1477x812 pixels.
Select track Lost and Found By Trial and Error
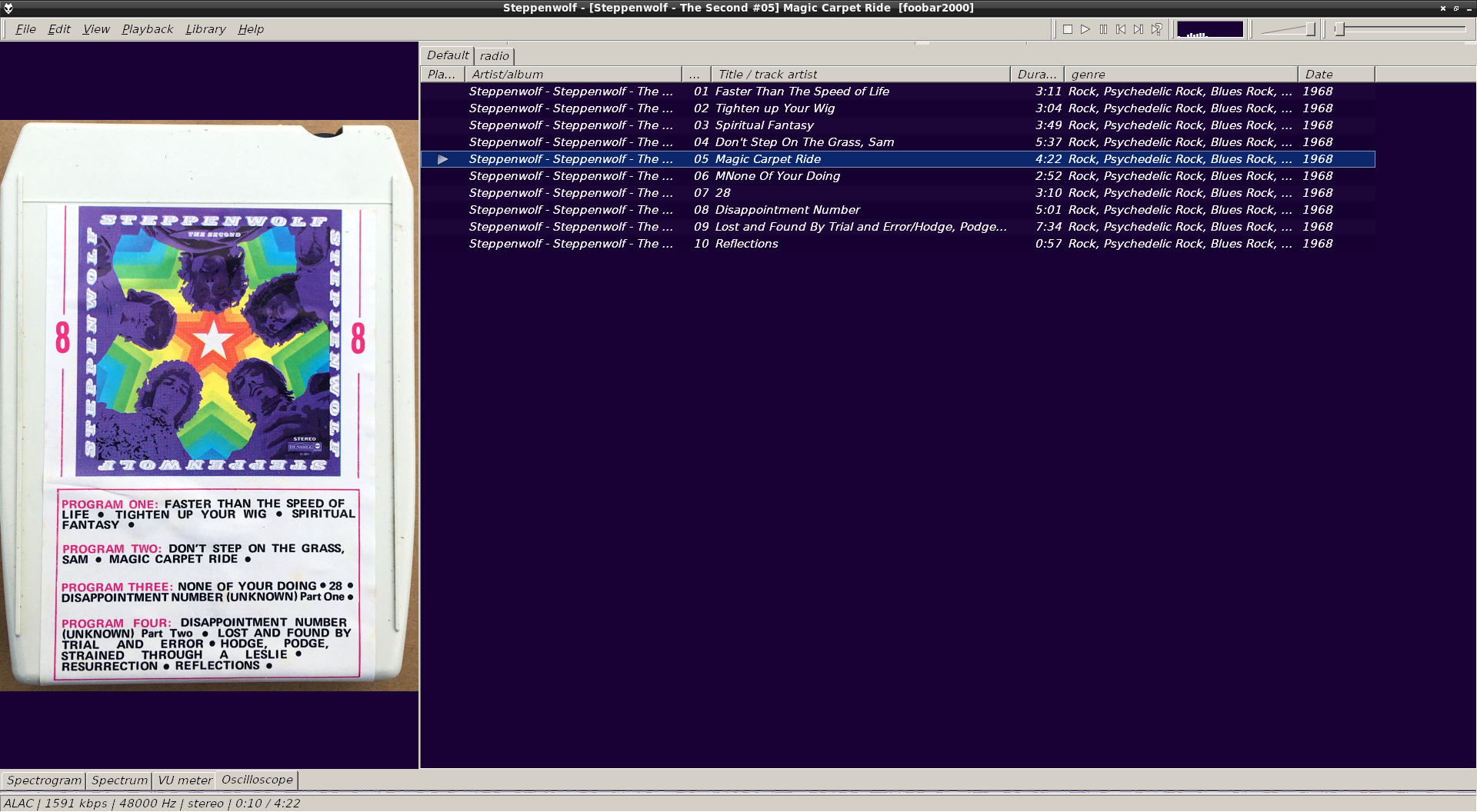898,227
